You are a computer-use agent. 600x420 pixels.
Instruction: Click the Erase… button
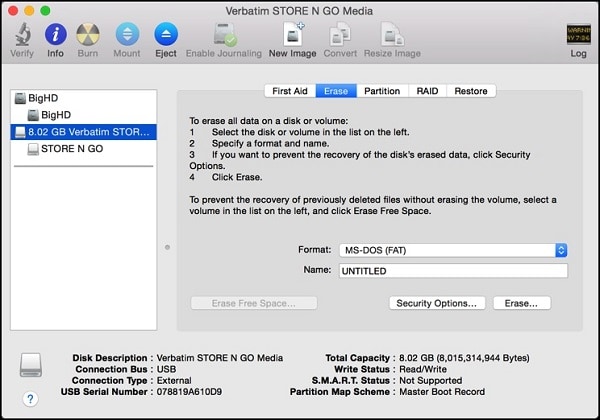[522, 303]
